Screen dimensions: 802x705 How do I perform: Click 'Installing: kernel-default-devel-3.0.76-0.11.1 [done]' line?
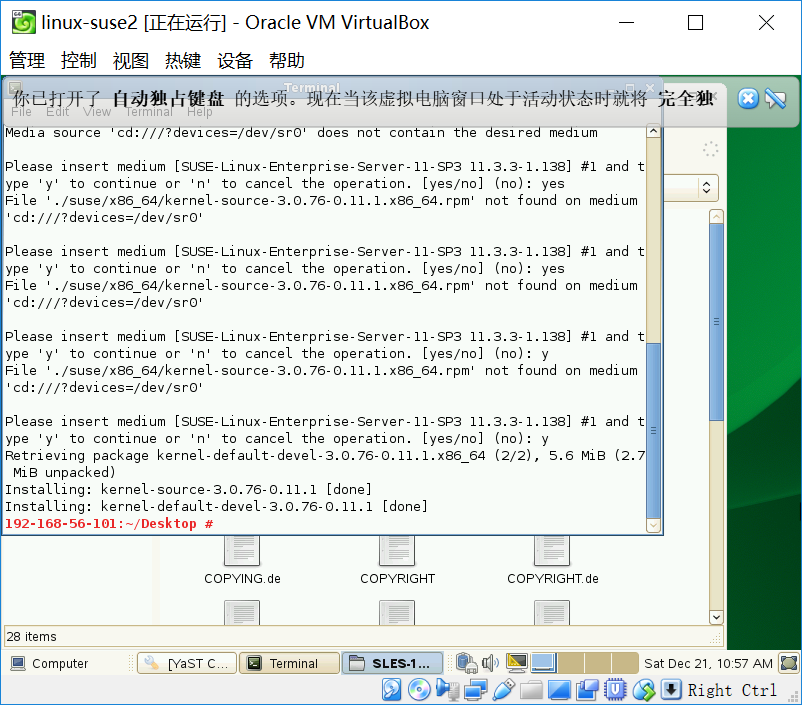pos(216,506)
